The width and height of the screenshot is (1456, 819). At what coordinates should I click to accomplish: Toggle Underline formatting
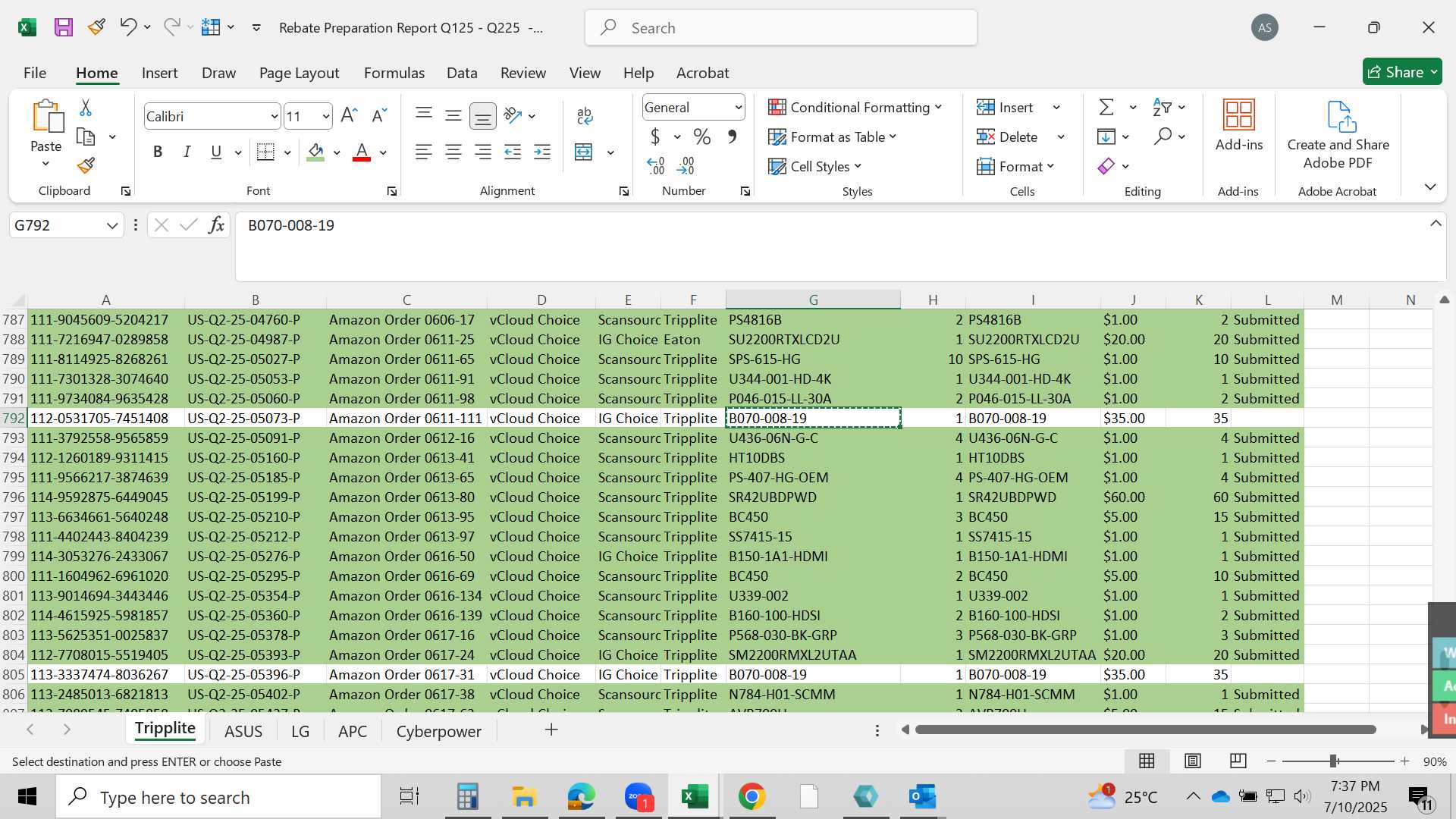tap(216, 152)
